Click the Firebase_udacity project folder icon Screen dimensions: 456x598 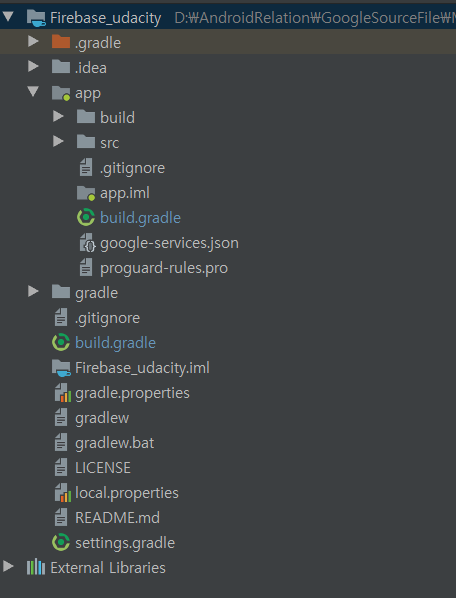coord(37,18)
